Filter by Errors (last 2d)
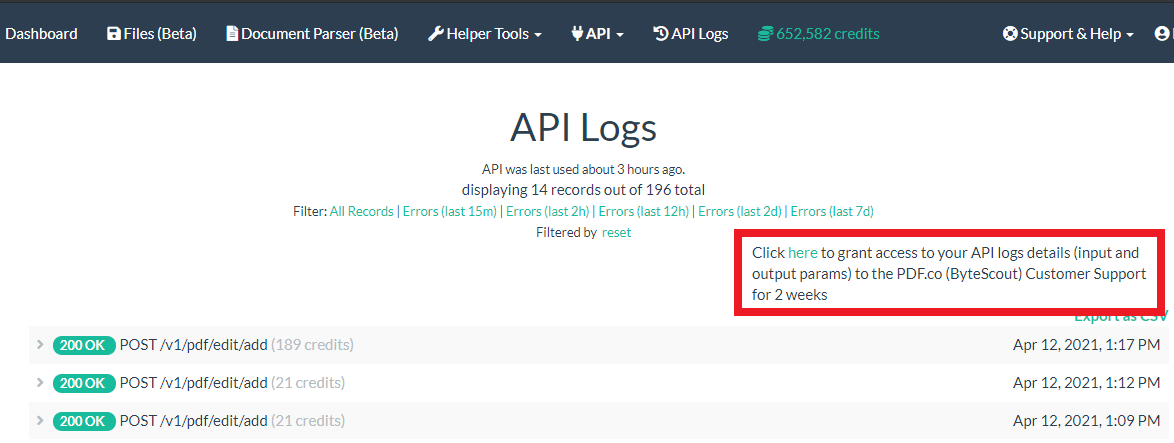The image size is (1174, 443). pyautogui.click(x=740, y=212)
